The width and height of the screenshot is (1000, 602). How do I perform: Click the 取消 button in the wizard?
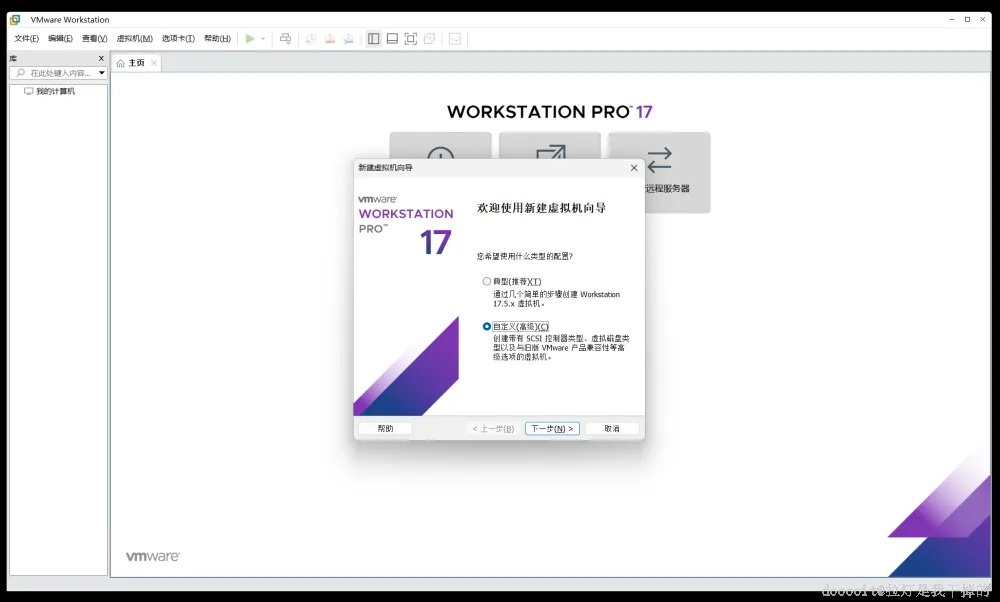point(612,429)
